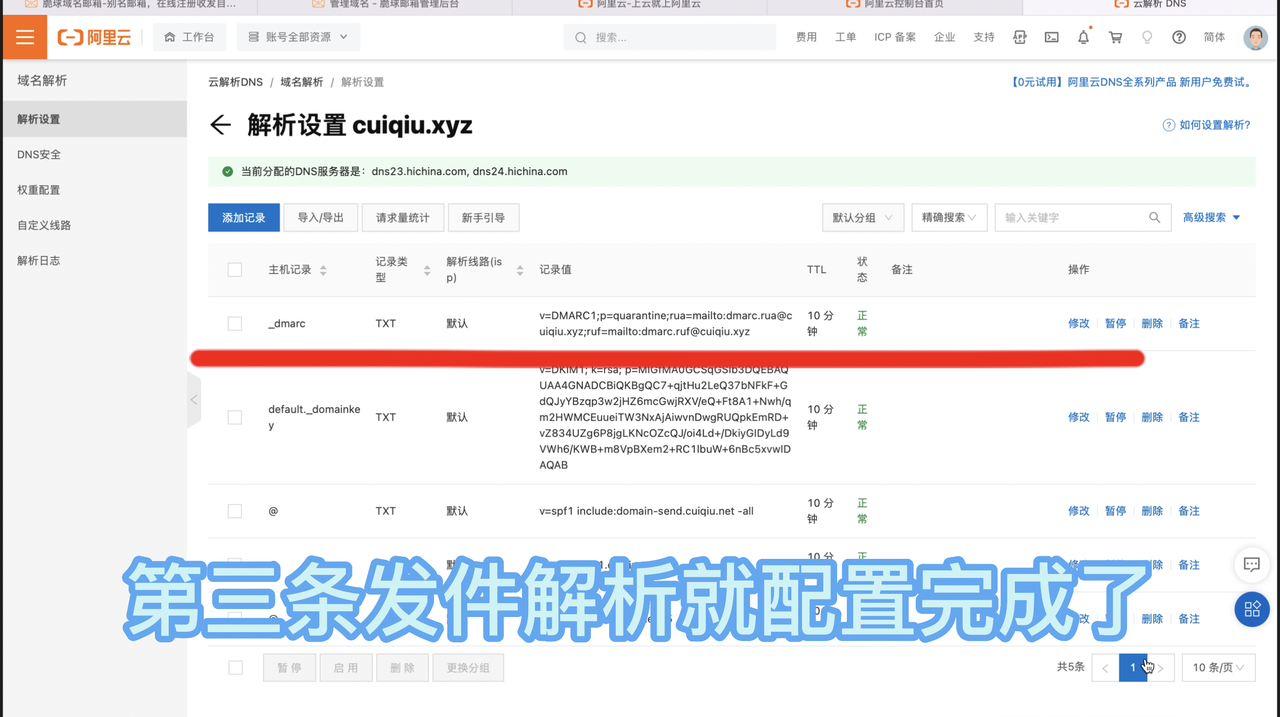Click 修改 for the @ TXT record
The image size is (1280, 717).
[1079, 511]
